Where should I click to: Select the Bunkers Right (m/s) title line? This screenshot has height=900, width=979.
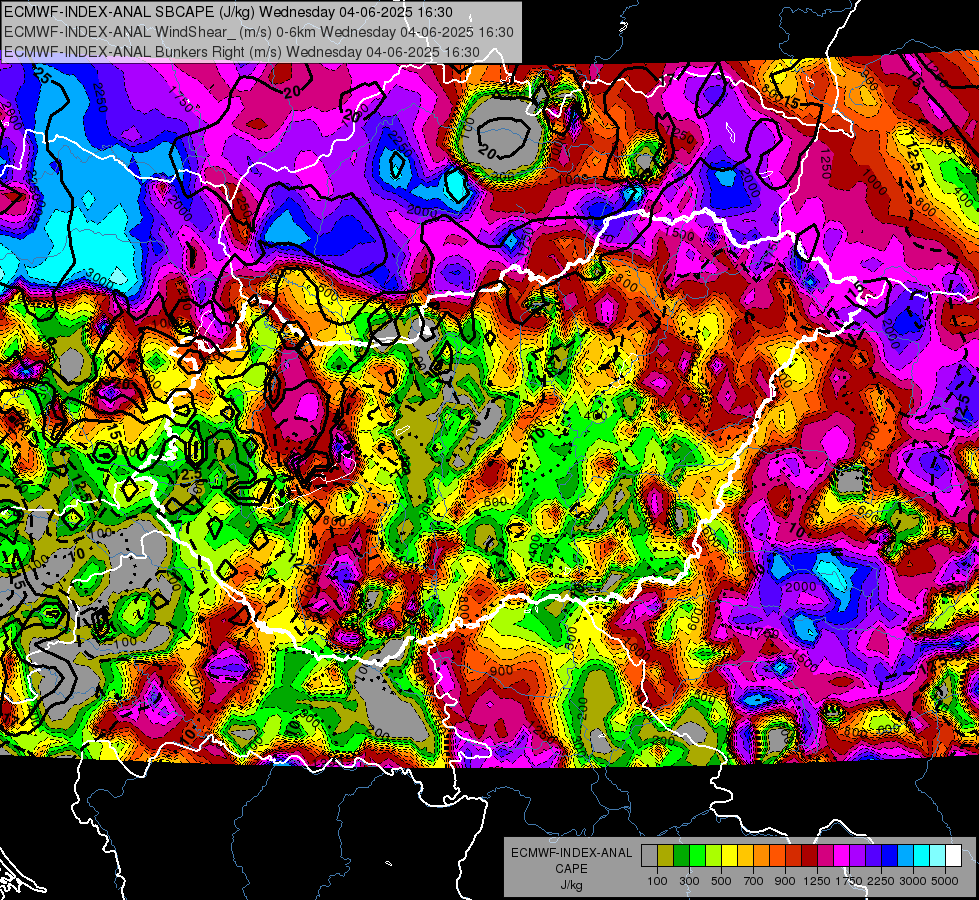(242, 52)
